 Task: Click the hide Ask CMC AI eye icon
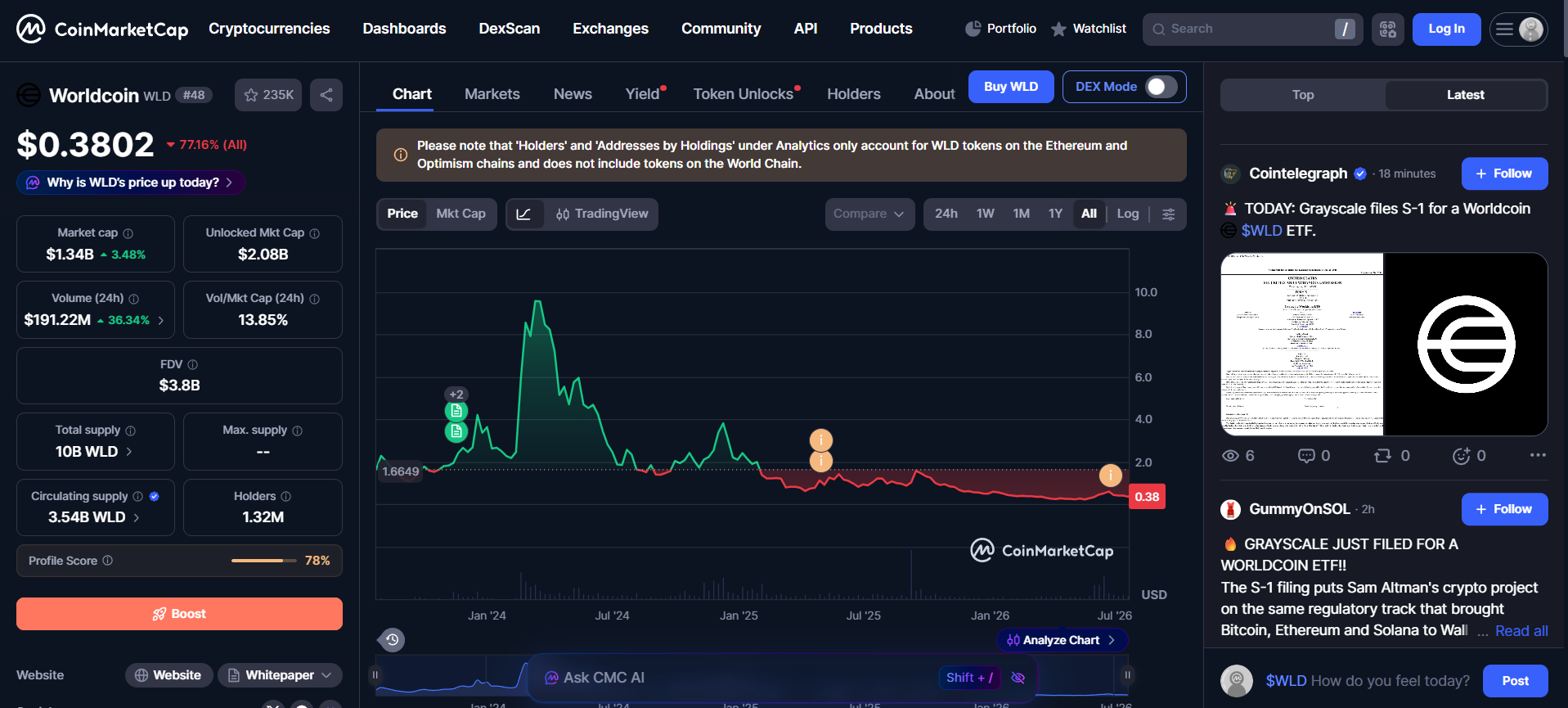point(1018,678)
